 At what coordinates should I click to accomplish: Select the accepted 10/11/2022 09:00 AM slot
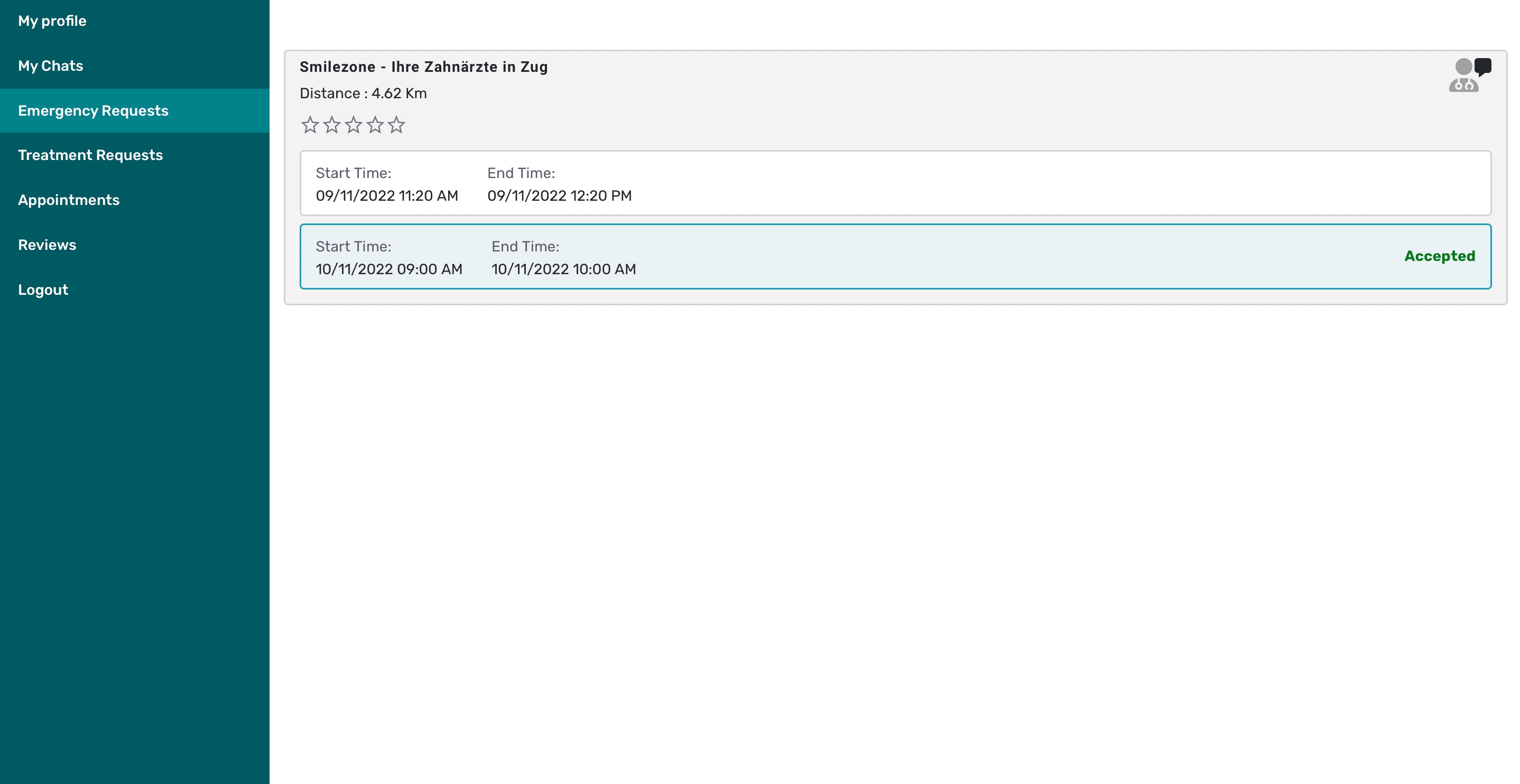pos(895,257)
